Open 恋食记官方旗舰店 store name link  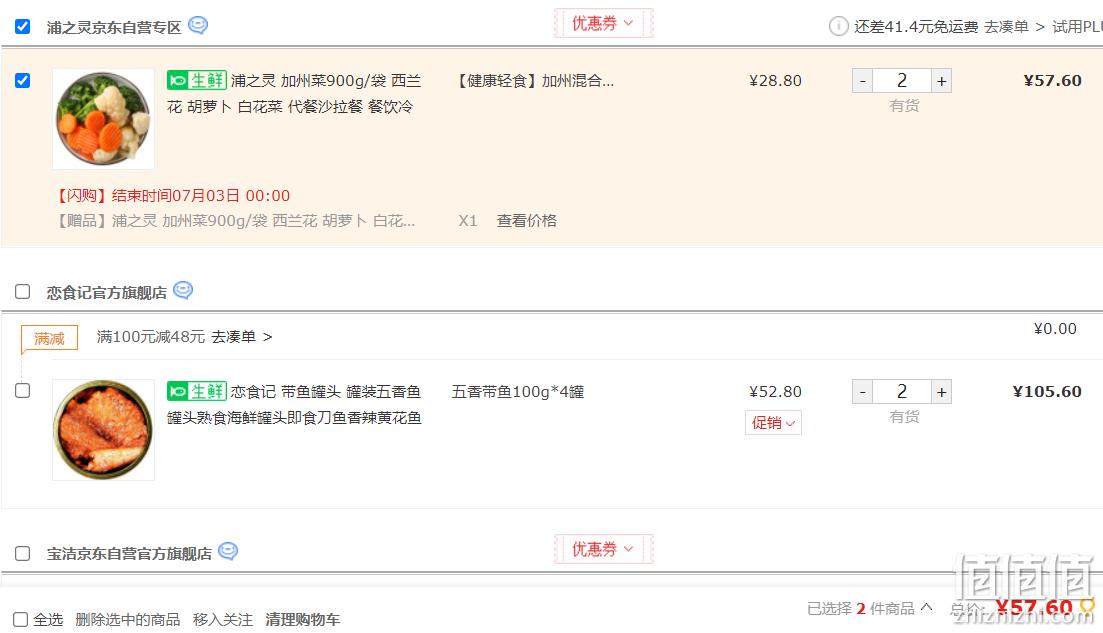pos(107,293)
